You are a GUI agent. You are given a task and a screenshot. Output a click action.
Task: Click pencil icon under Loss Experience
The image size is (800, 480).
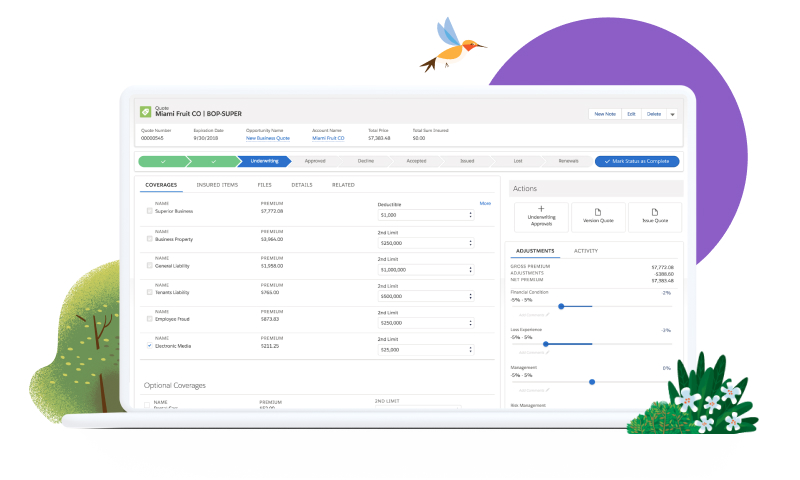click(x=547, y=352)
